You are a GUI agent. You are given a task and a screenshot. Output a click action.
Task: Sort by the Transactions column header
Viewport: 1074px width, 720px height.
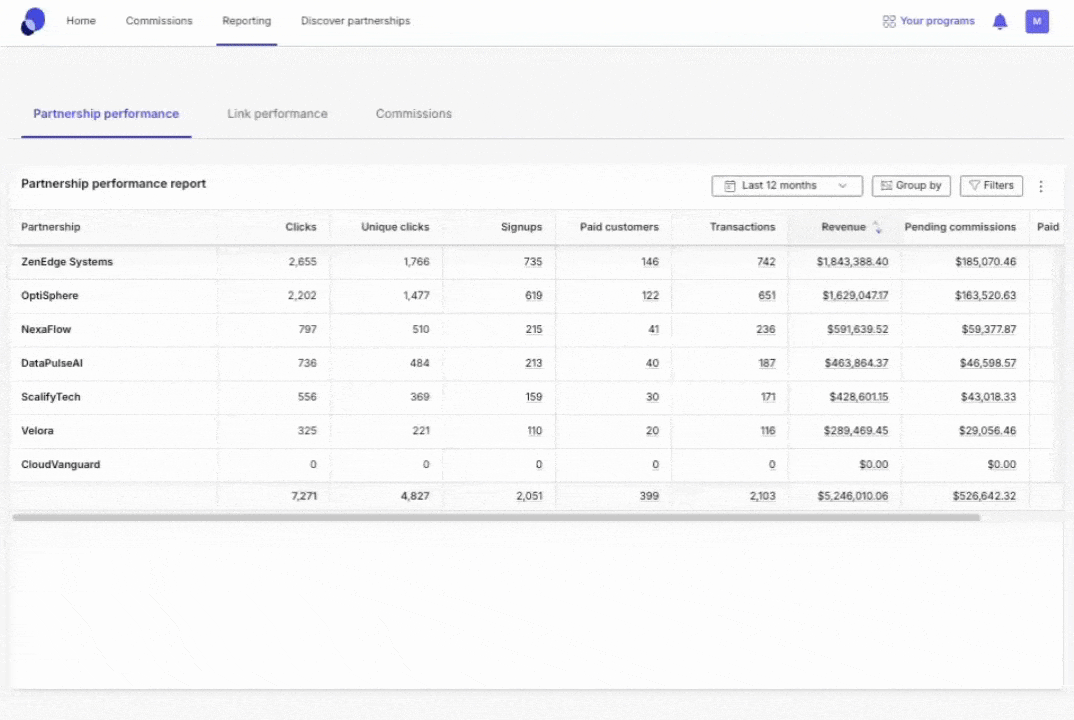tap(742, 227)
